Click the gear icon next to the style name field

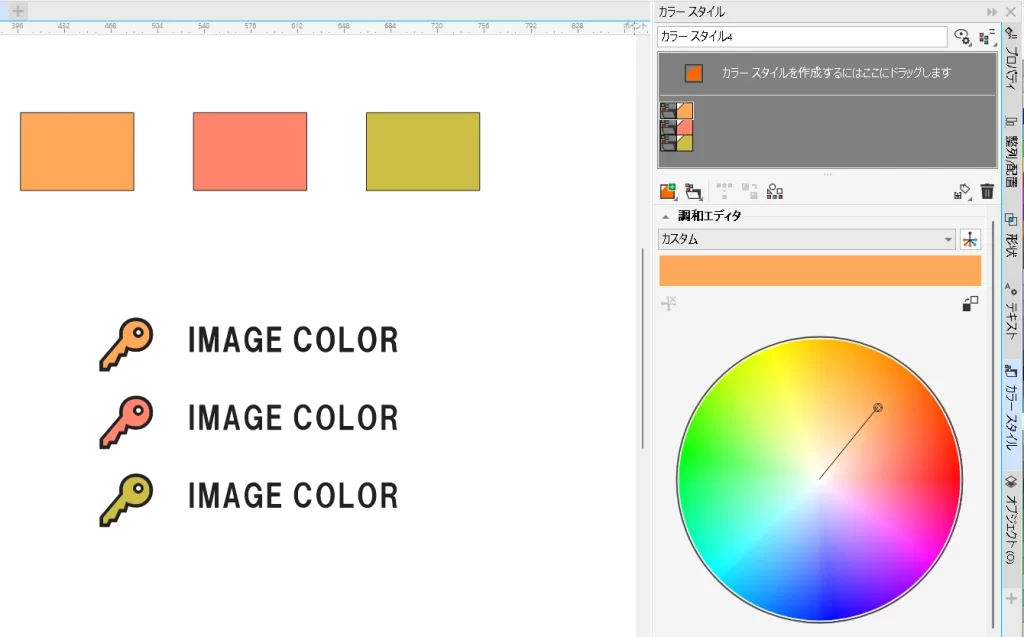(960, 36)
